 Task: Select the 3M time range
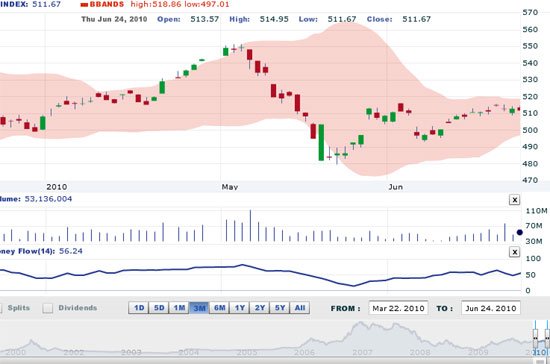click(x=199, y=308)
